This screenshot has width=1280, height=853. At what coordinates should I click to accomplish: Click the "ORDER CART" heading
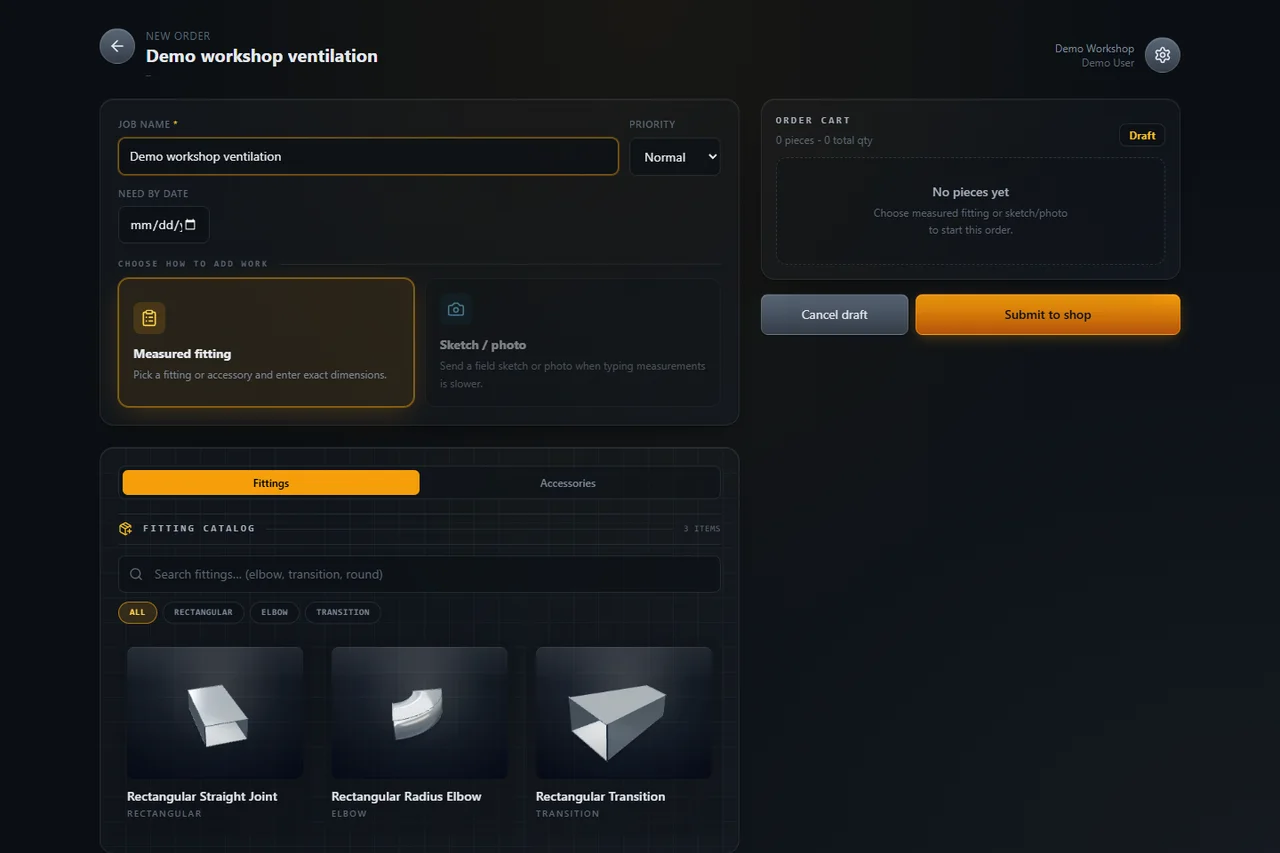pos(813,121)
